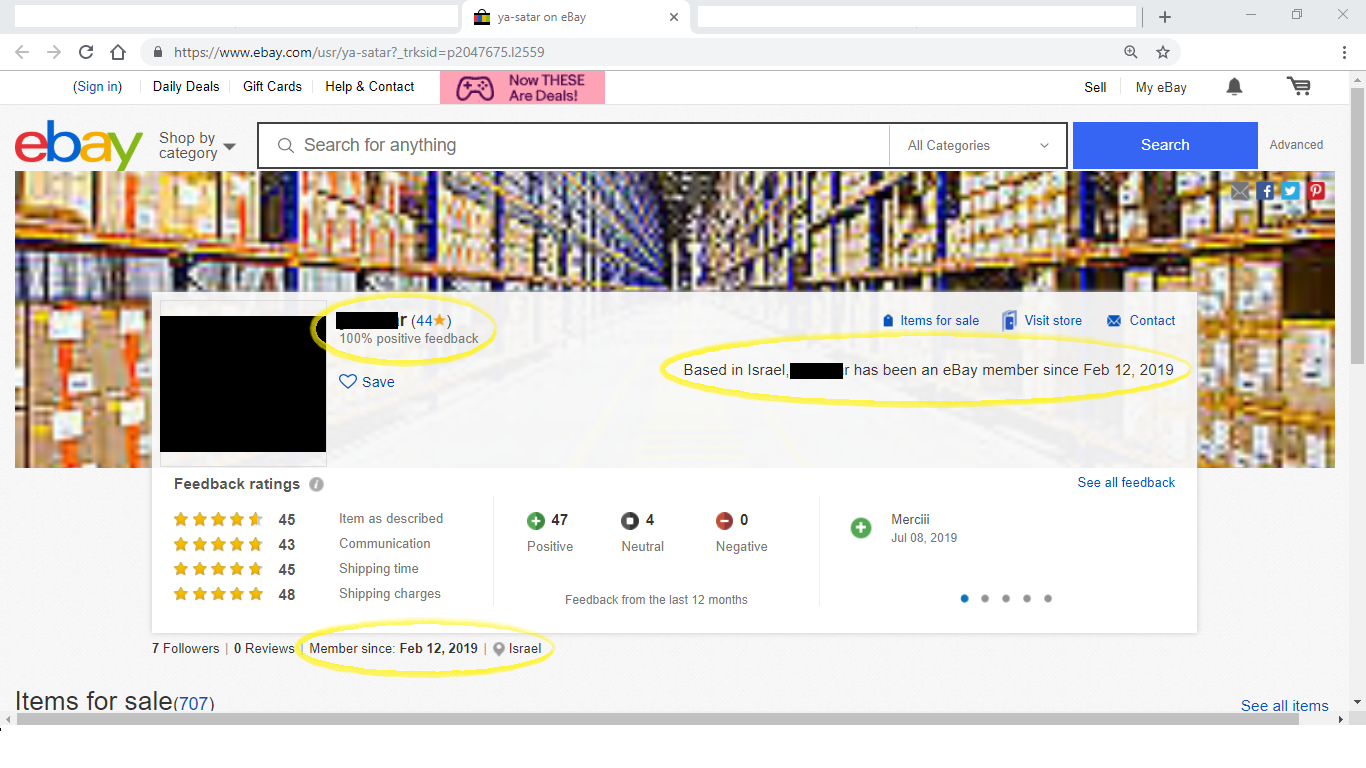
Task: Click the notifications bell icon
Action: [1234, 87]
